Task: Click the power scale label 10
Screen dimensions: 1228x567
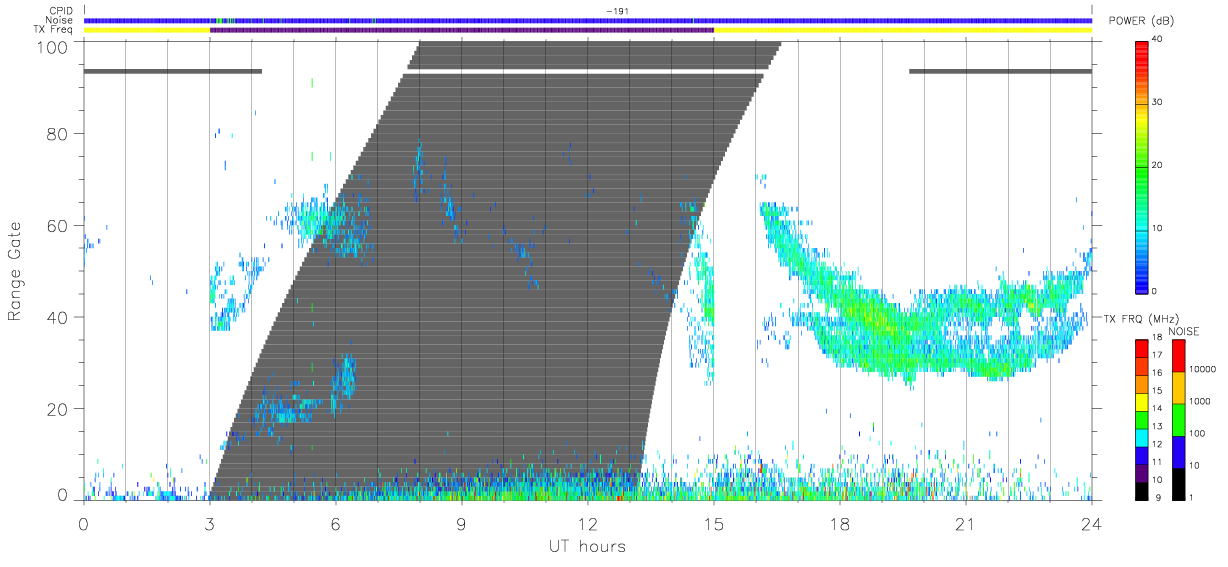Action: [x=1159, y=228]
